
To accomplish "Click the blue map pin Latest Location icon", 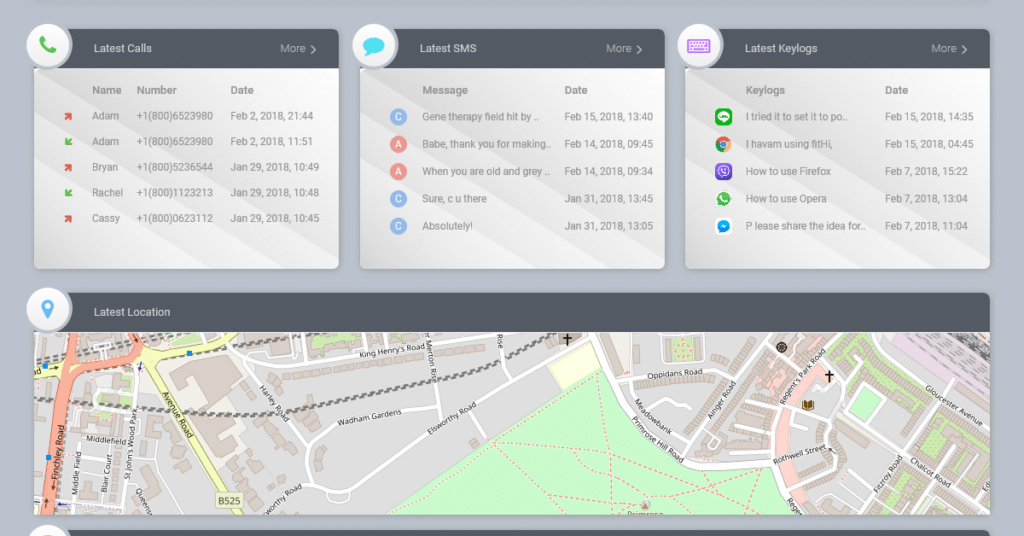I will point(48,309).
